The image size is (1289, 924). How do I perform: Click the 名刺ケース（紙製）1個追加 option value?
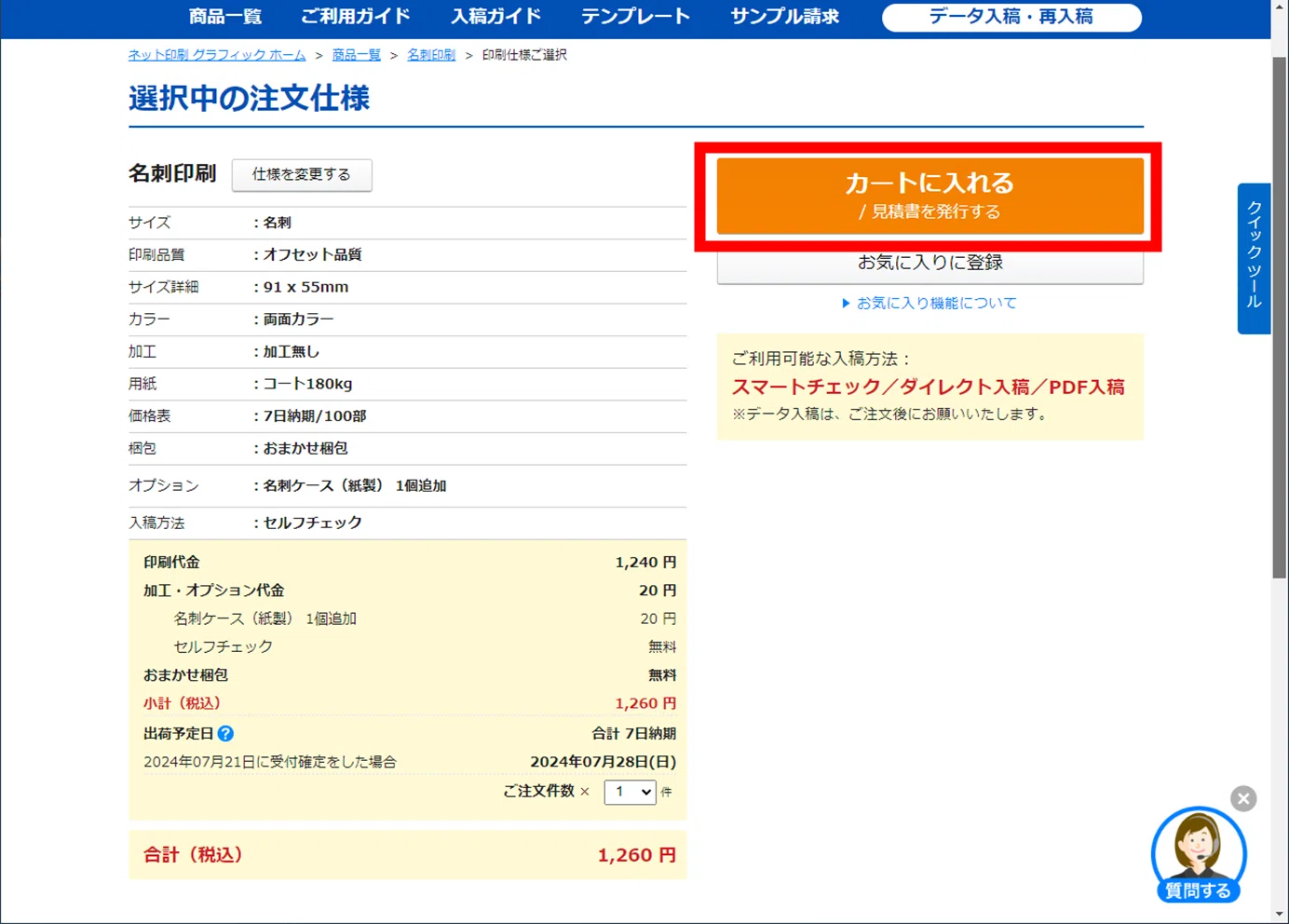click(x=355, y=486)
